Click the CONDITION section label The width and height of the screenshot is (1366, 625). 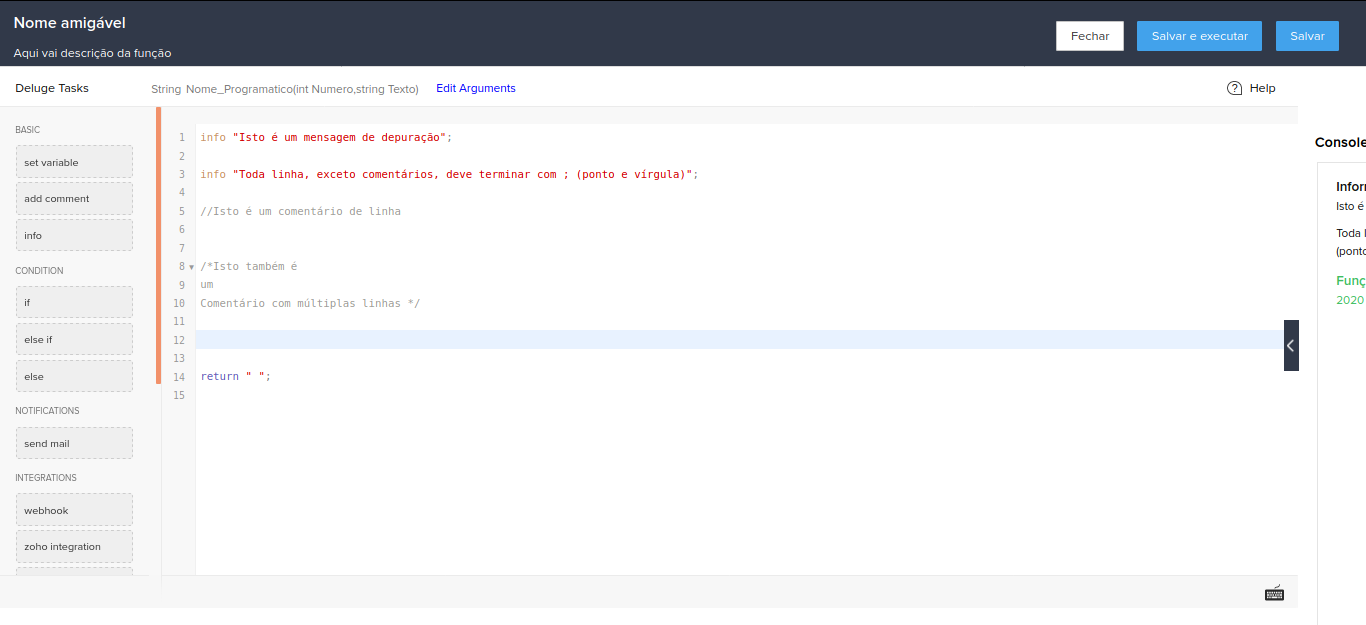[39, 271]
